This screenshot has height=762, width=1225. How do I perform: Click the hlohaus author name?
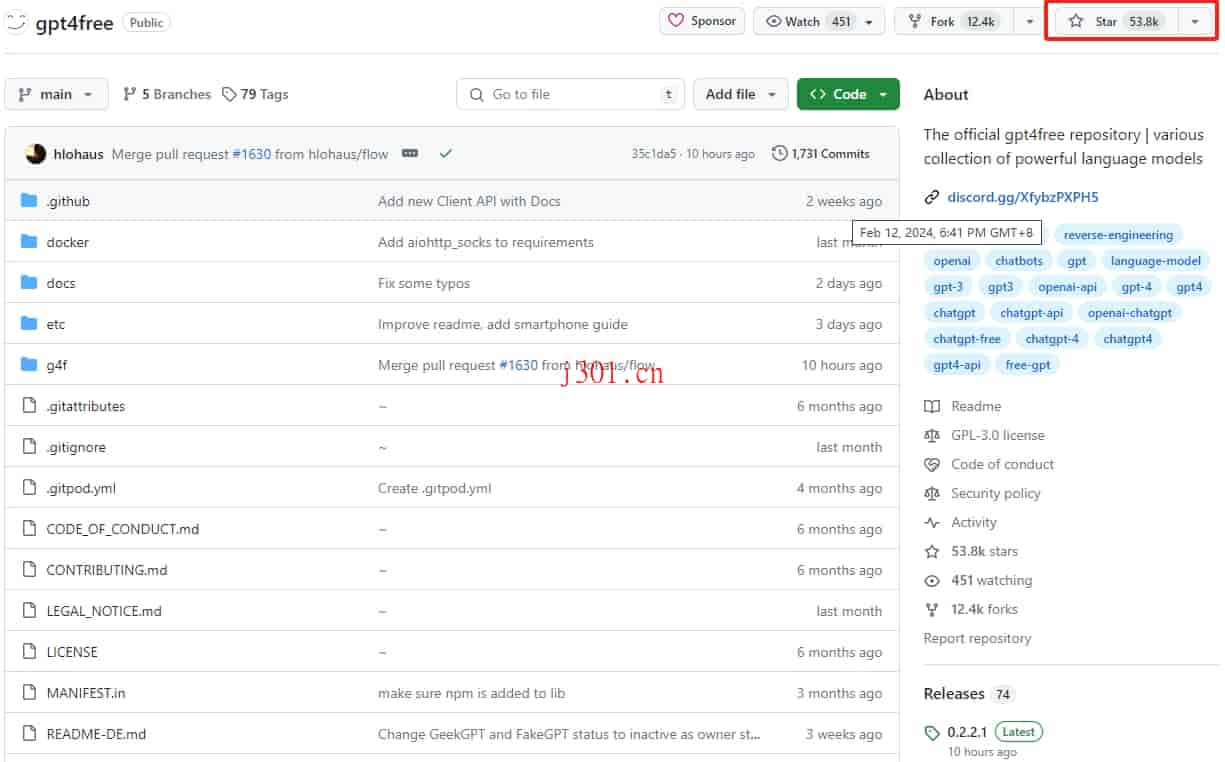(78, 154)
